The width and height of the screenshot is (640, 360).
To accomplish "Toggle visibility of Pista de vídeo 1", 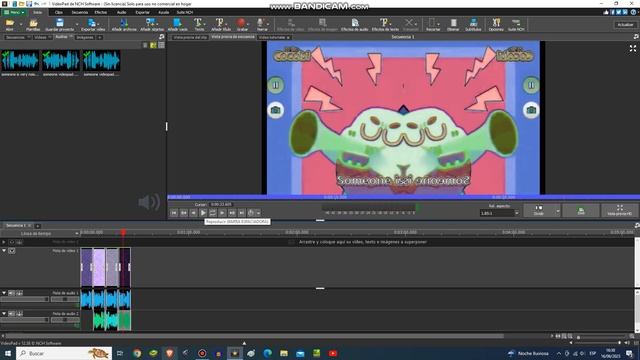I will coord(11,251).
